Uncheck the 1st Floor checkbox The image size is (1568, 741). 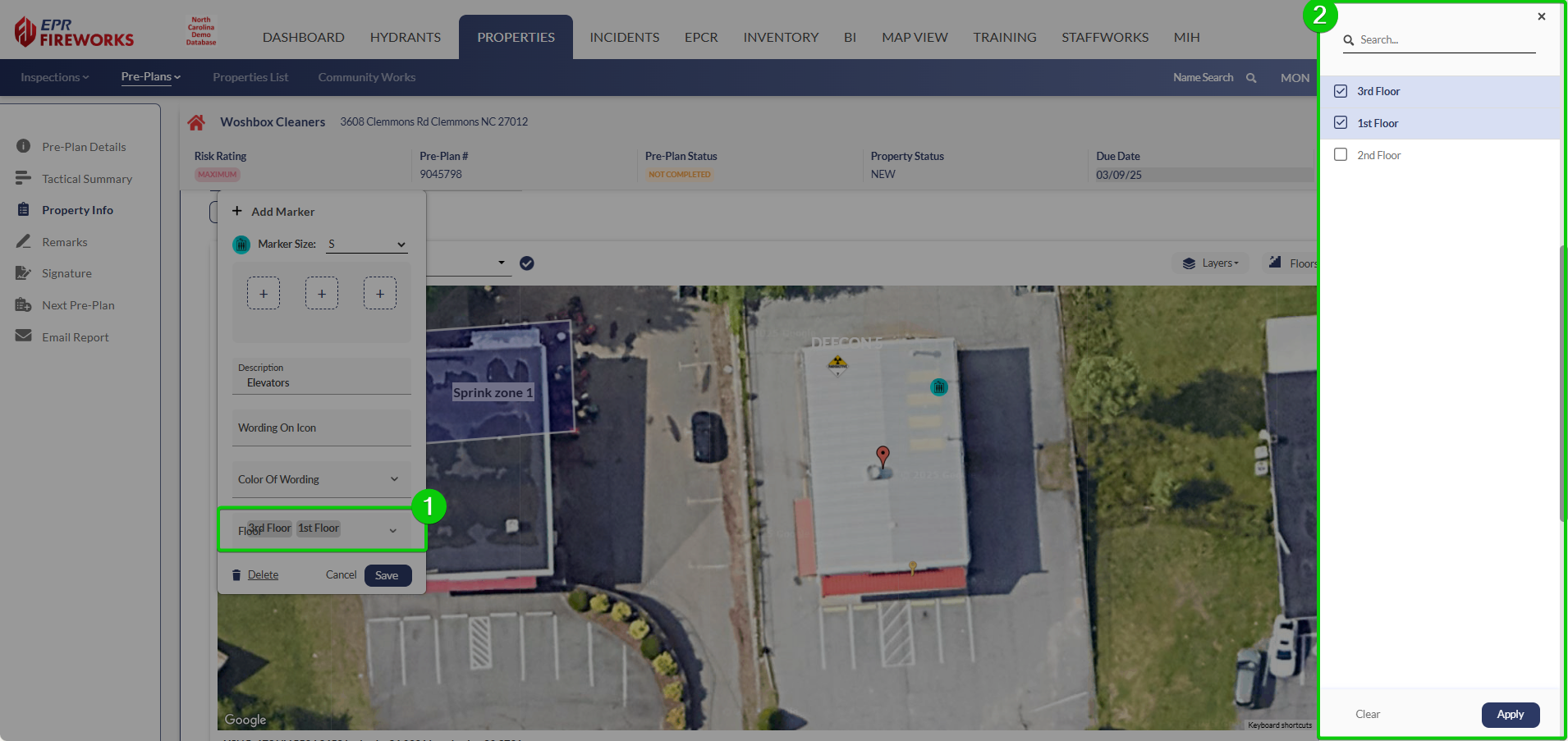[x=1341, y=123]
